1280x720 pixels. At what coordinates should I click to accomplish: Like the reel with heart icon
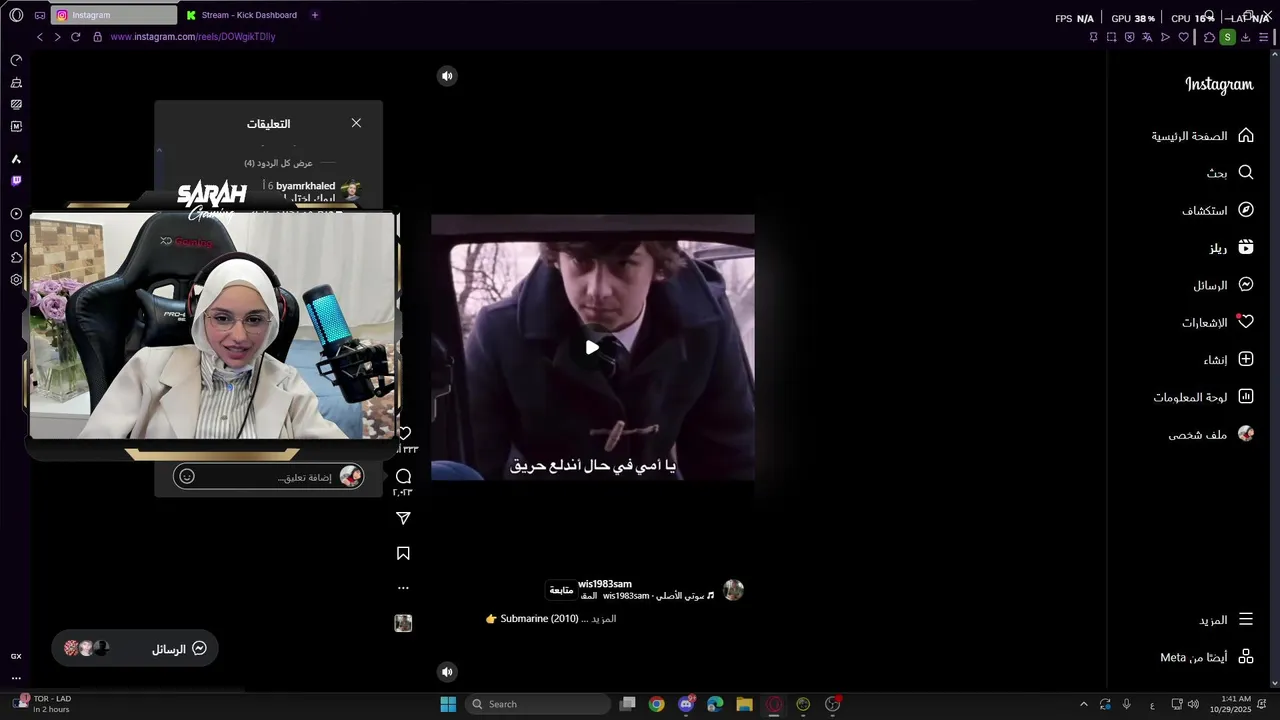(404, 433)
